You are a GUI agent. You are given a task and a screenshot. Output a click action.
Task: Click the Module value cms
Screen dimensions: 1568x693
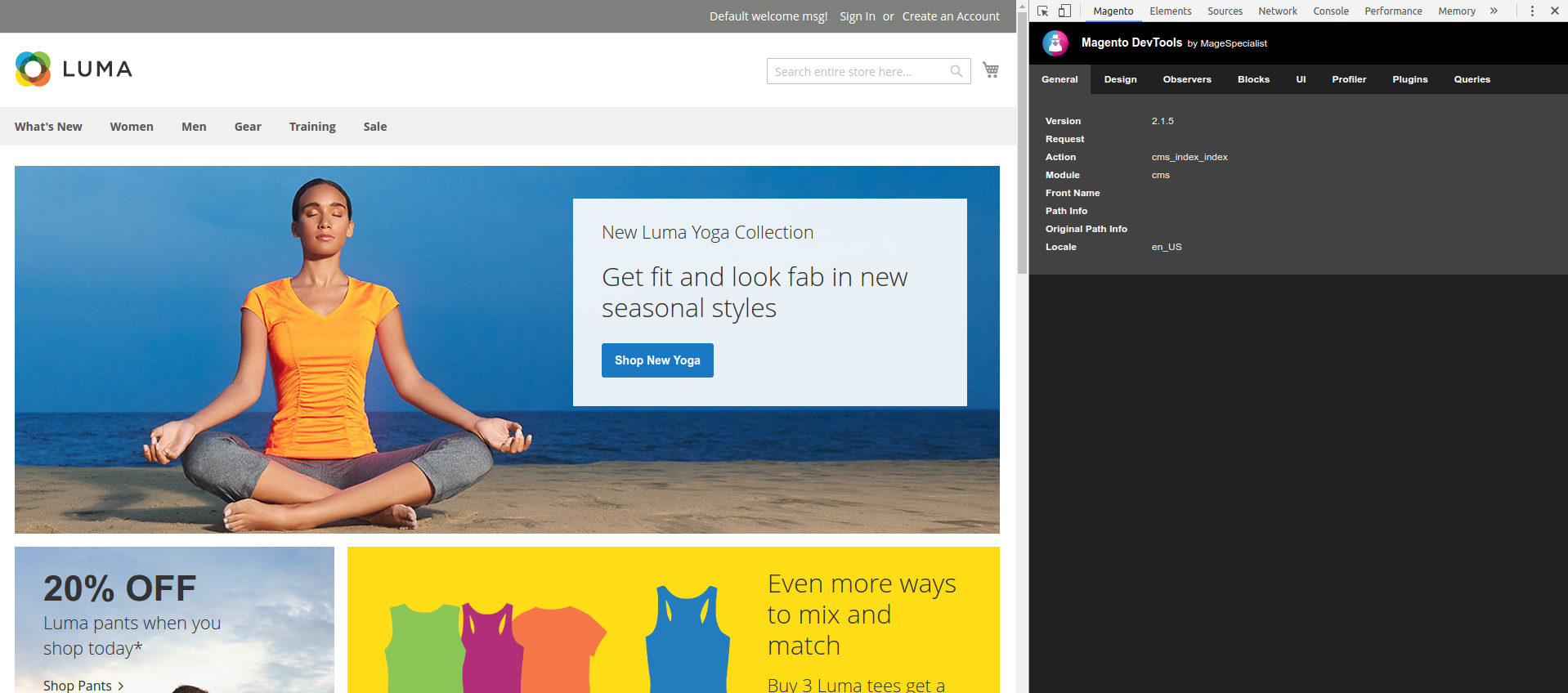(1161, 175)
